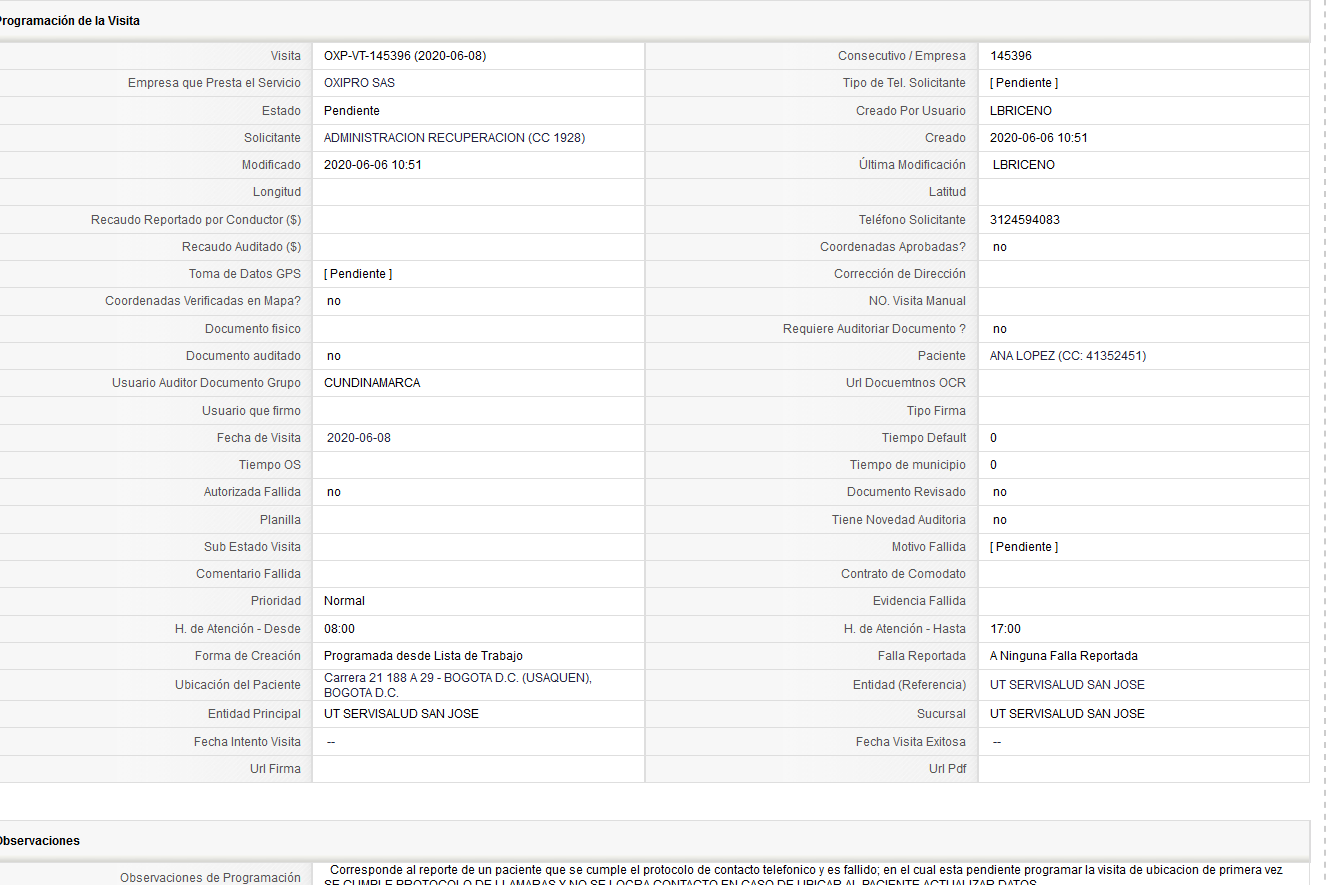The width and height of the screenshot is (1338, 885).
Task: Select the Modificado date 2020-06-06 10:51
Action: (373, 165)
